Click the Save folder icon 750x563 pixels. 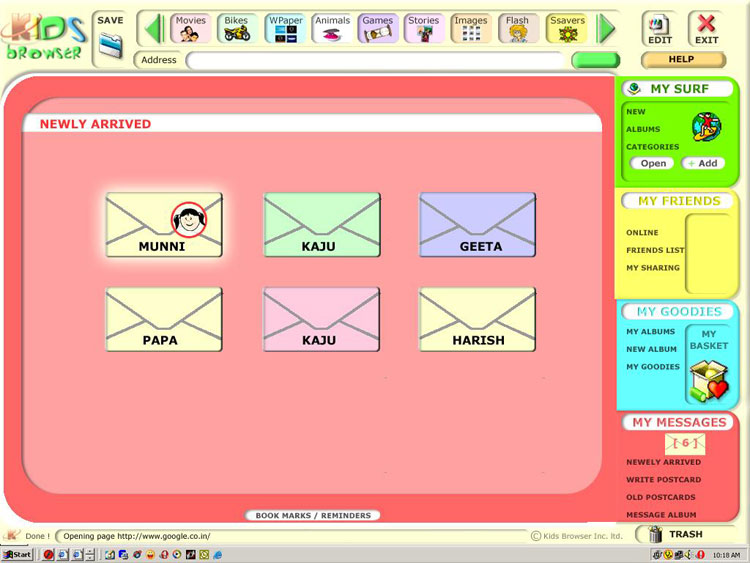tap(110, 45)
